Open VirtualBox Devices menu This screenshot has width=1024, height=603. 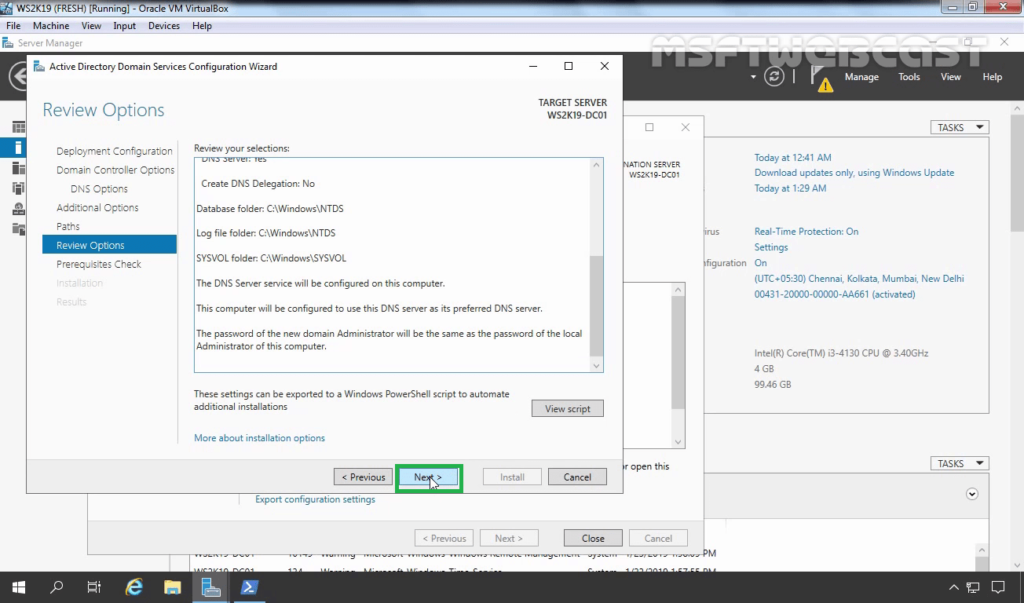(164, 26)
